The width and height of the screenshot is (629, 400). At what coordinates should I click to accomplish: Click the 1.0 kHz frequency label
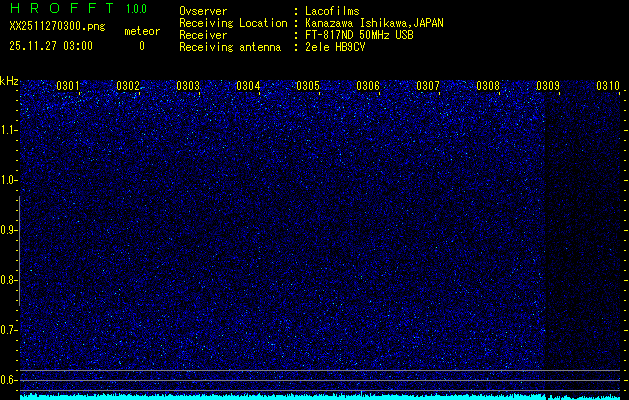pos(9,180)
